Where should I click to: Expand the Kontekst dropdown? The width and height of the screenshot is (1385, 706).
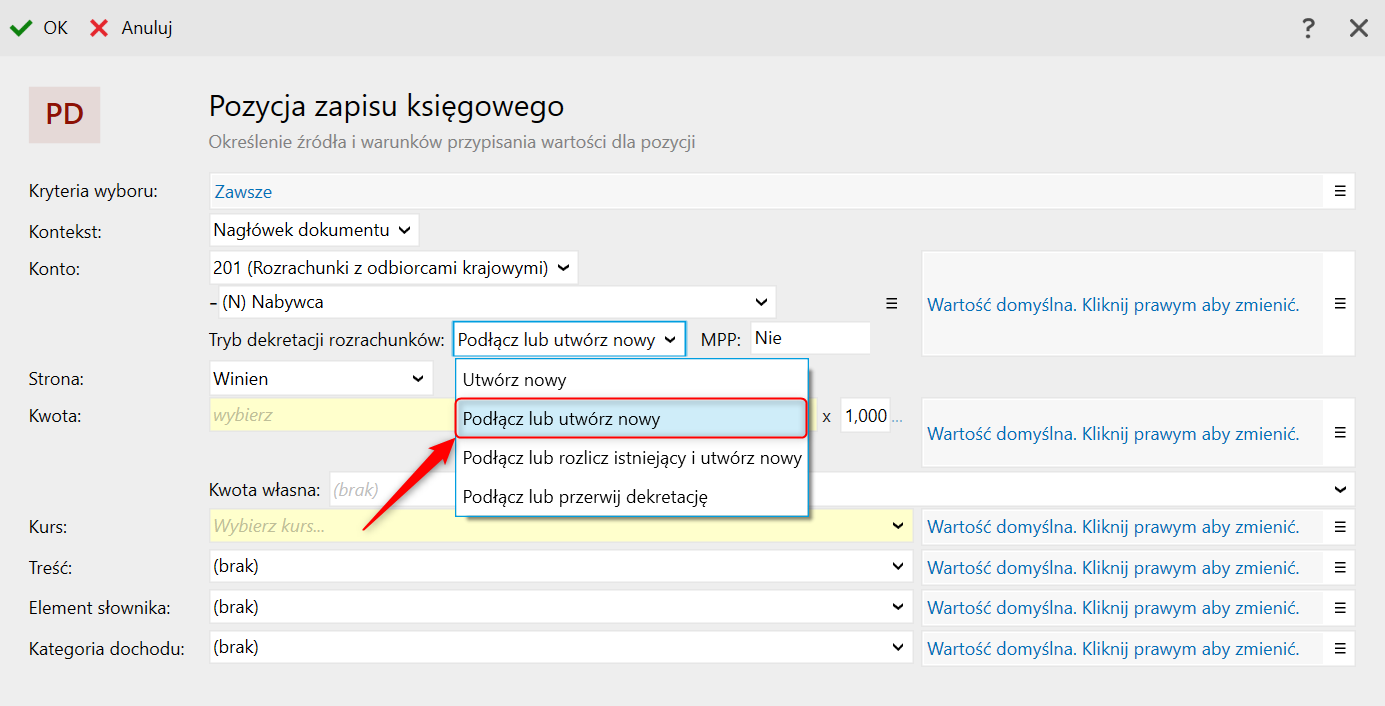314,230
